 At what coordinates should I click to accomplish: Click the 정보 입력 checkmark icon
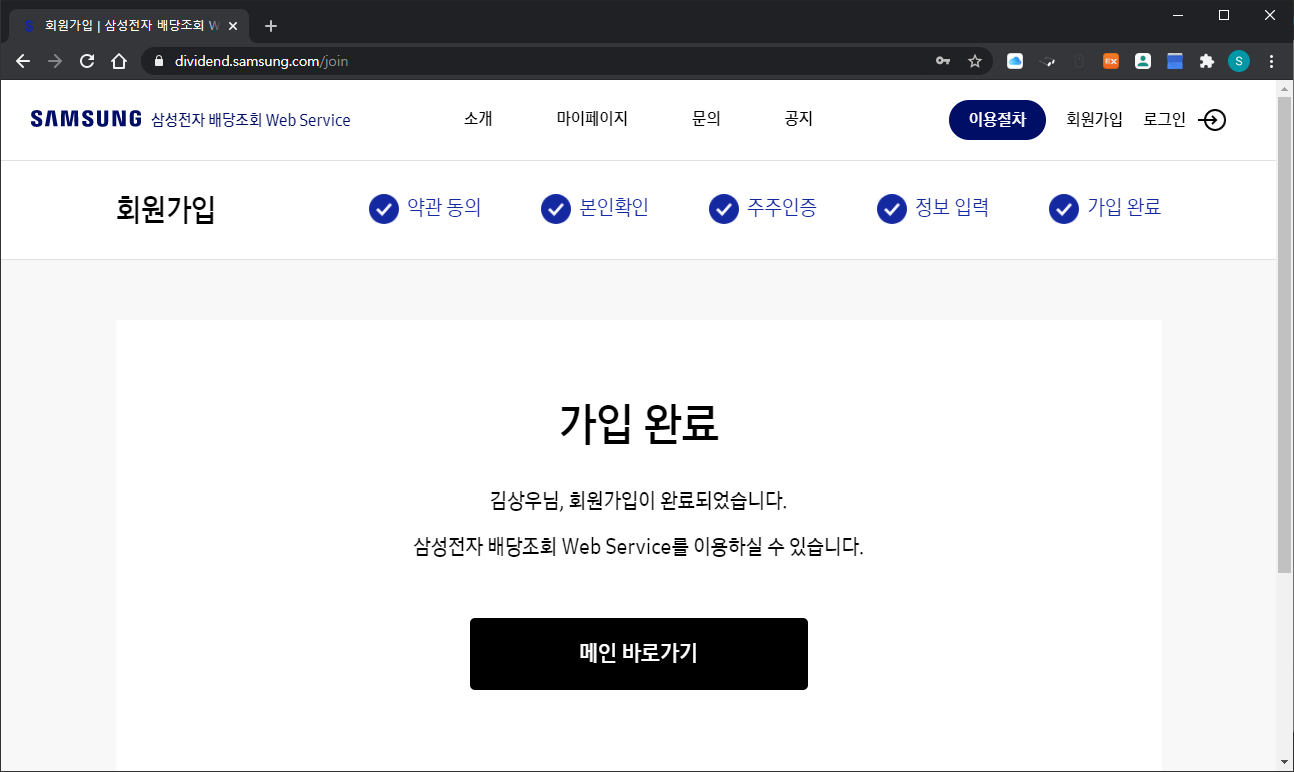point(892,209)
